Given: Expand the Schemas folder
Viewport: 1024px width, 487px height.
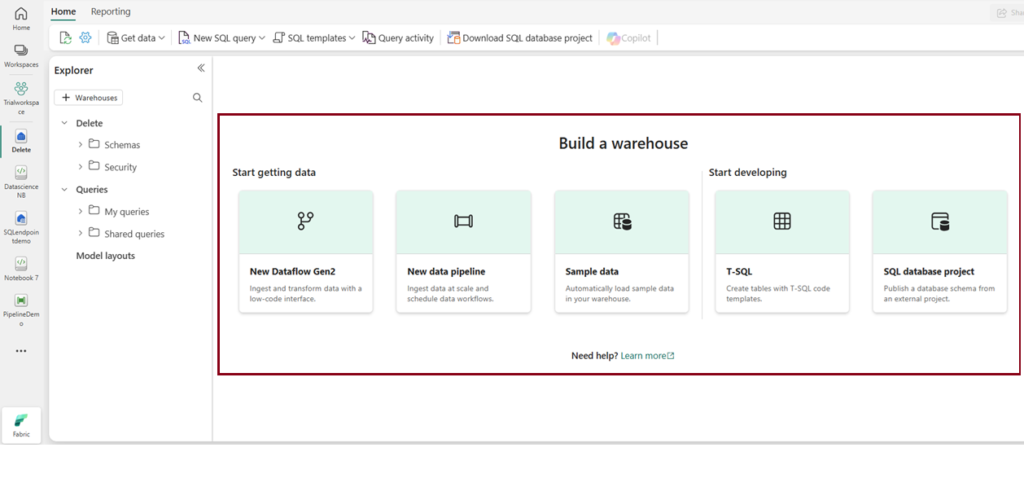Looking at the screenshot, I should 81,145.
